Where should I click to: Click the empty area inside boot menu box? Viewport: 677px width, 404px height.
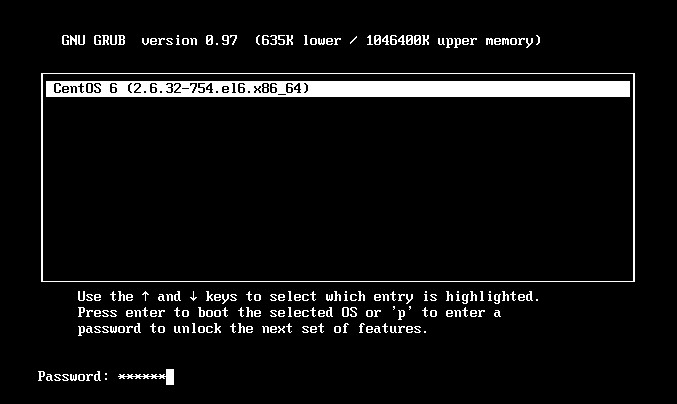[x=338, y=189]
